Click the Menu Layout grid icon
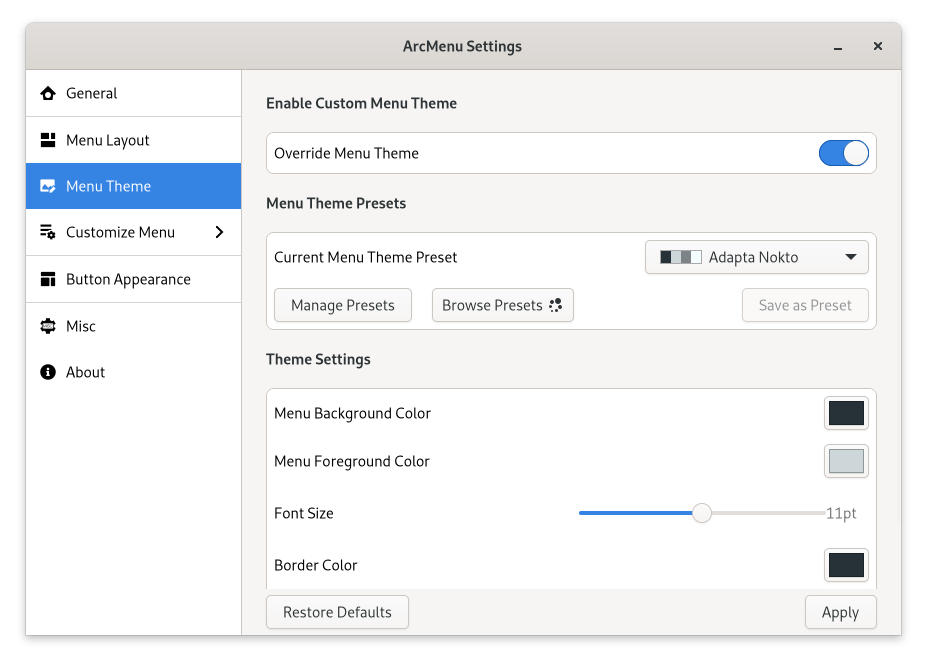Image resolution: width=927 pixels, height=664 pixels. pyautogui.click(x=47, y=141)
